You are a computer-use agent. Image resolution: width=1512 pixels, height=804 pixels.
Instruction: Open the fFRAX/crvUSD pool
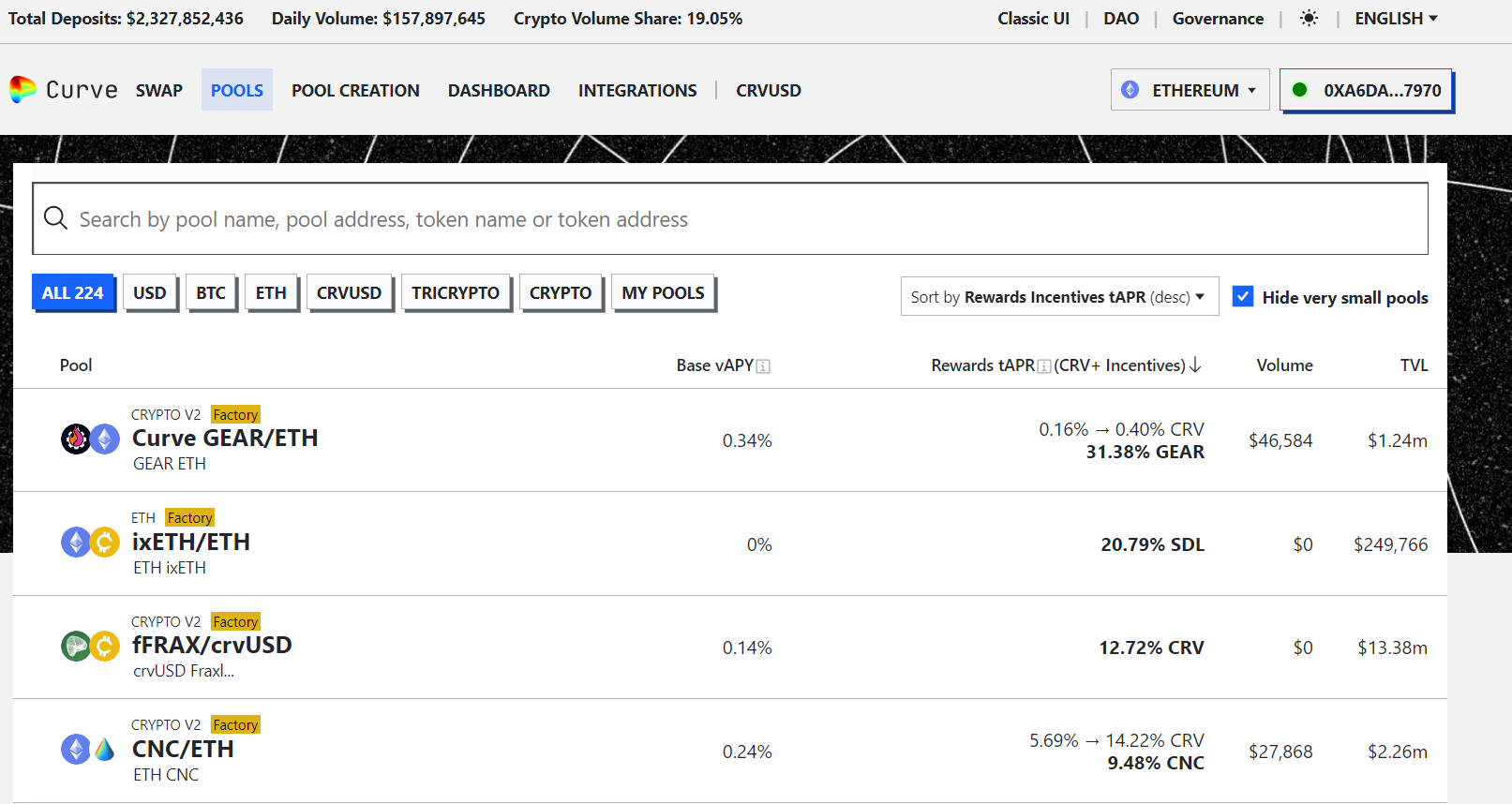(x=212, y=645)
